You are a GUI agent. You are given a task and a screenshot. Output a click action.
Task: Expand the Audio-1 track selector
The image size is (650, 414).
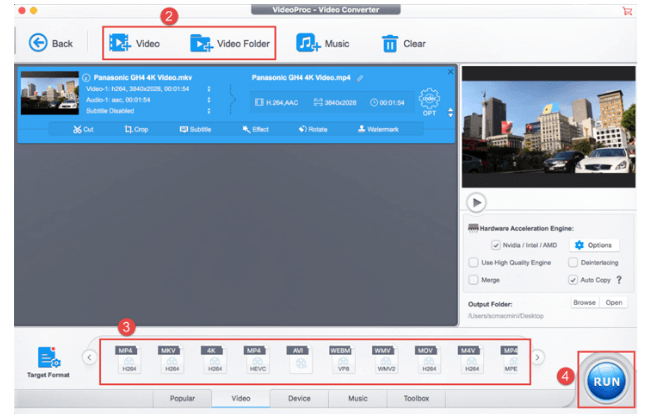tap(209, 100)
